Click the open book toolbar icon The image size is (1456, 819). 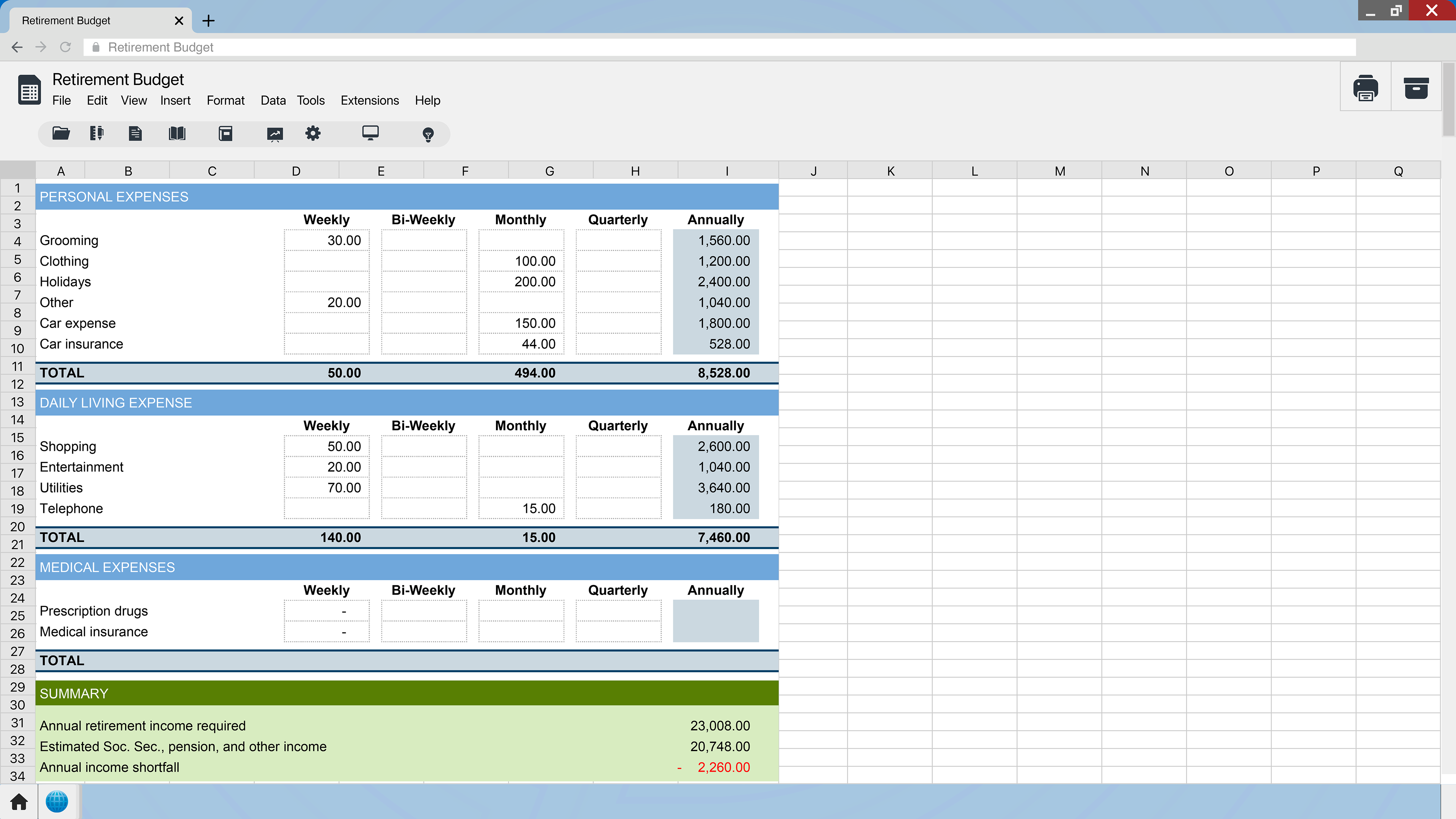point(177,133)
